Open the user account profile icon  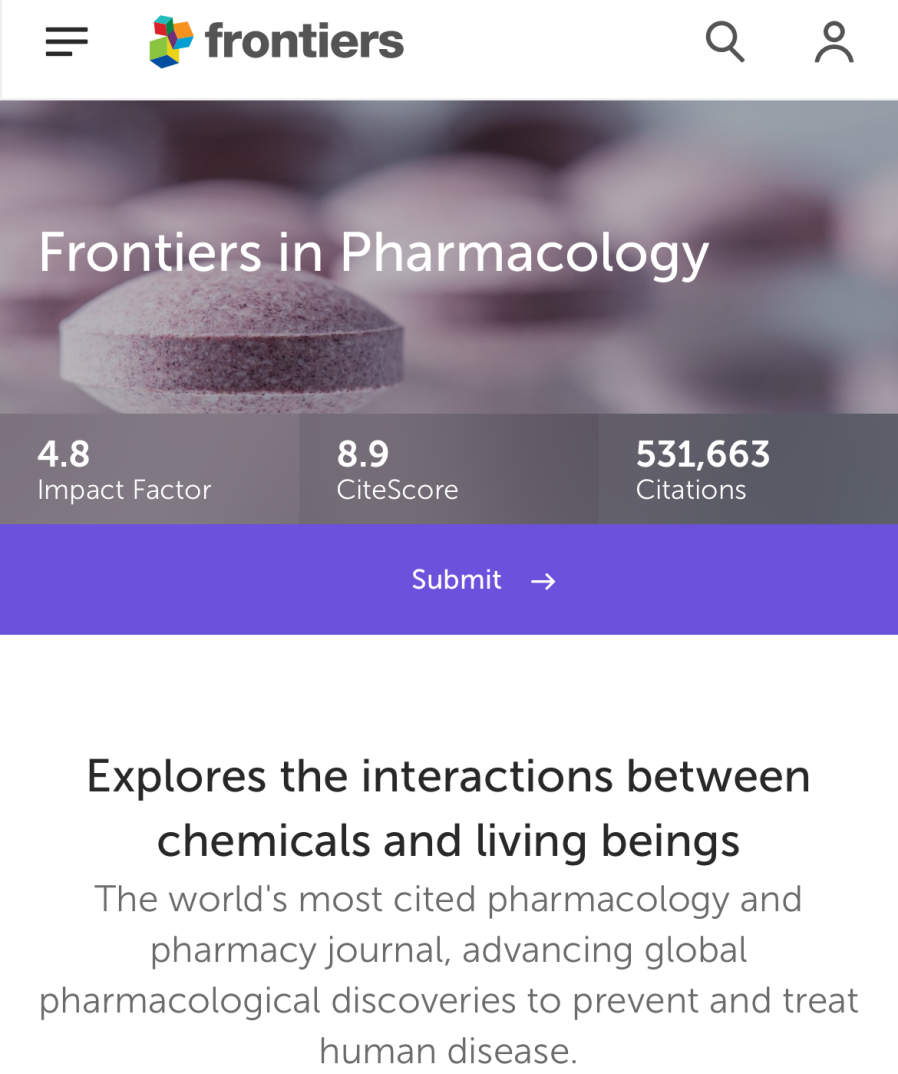click(x=833, y=42)
